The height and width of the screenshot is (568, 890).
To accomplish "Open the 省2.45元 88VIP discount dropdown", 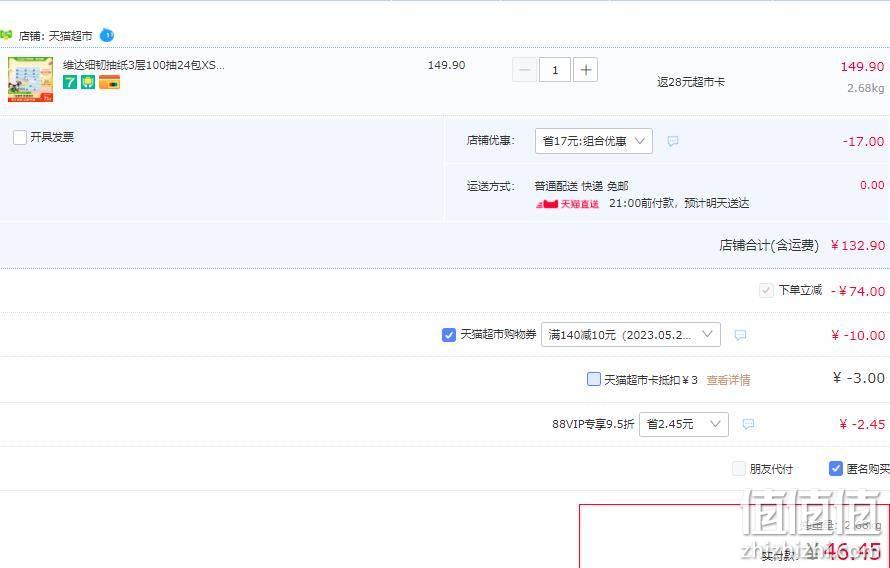I will click(x=683, y=424).
